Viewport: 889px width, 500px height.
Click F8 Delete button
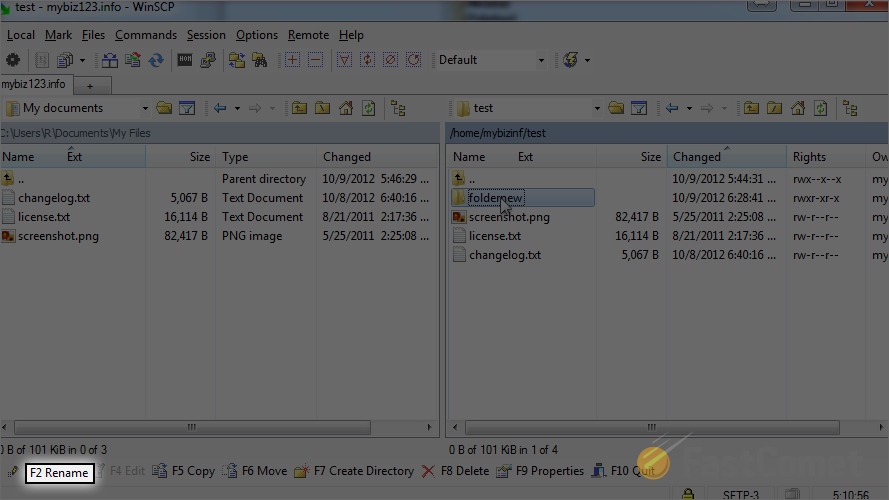455,471
